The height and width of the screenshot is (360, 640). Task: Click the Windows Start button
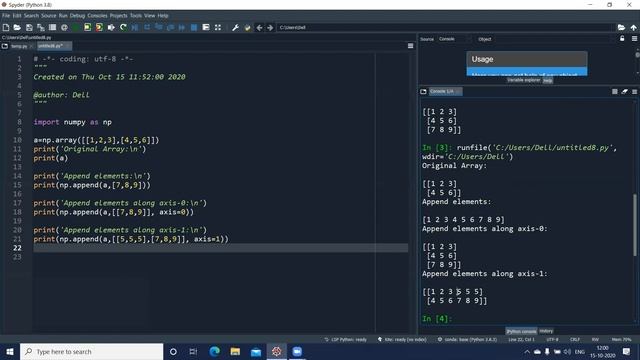click(x=10, y=351)
